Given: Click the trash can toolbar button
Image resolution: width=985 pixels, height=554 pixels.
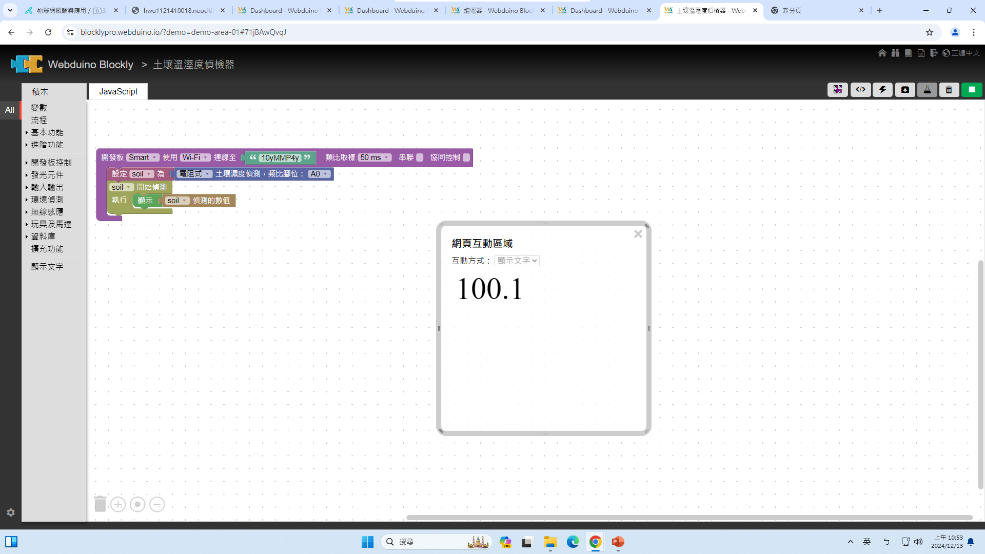Looking at the screenshot, I should tap(950, 89).
